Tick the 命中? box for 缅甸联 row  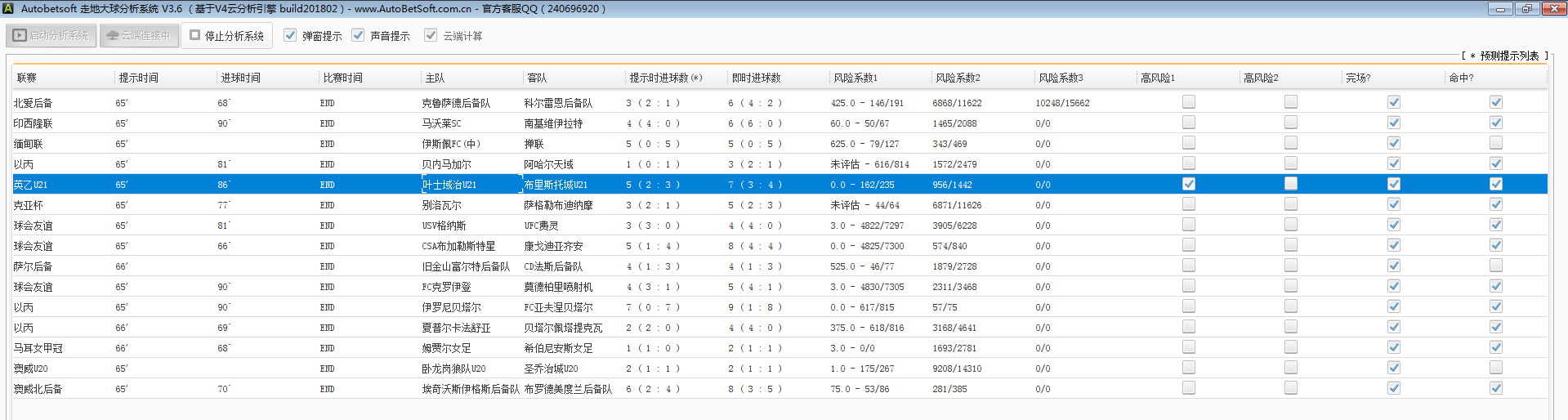pyautogui.click(x=1496, y=143)
